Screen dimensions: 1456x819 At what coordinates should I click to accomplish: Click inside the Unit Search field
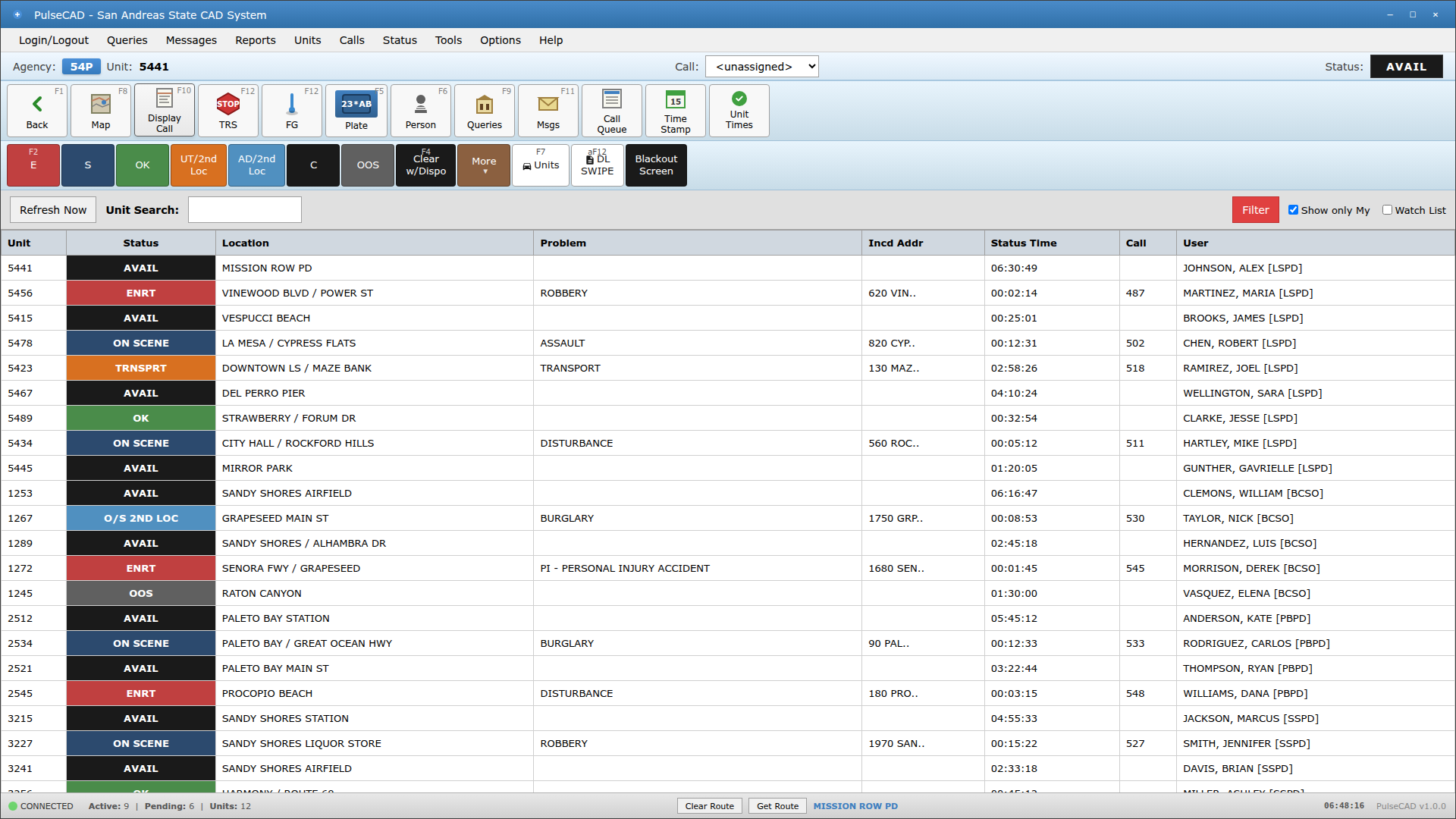click(x=244, y=209)
